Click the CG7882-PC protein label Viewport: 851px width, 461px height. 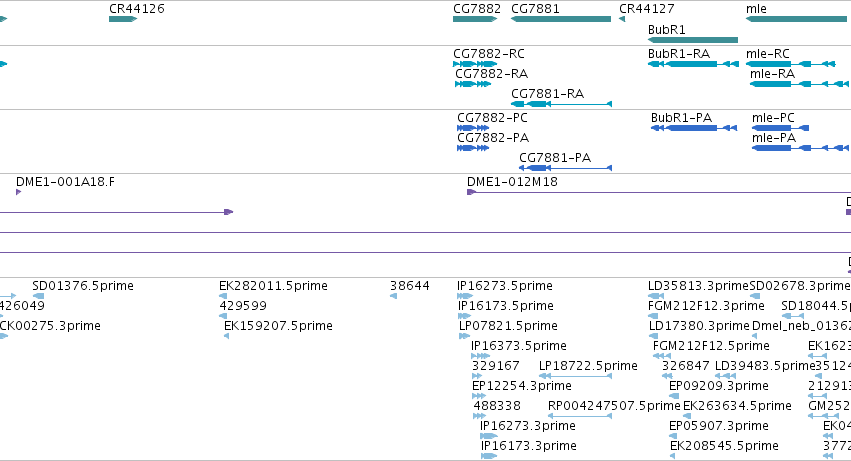coord(492,118)
